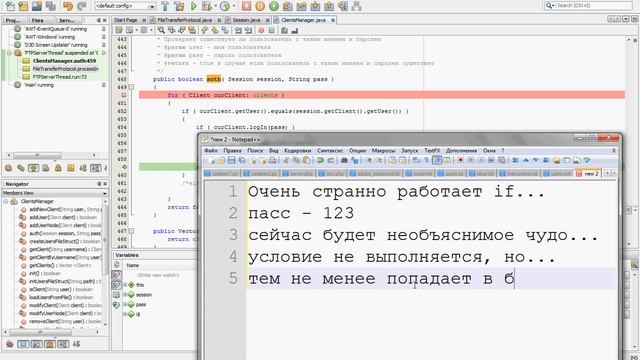Run the project with green play icon
Viewport: 640px width, 360px height.
point(194,6)
